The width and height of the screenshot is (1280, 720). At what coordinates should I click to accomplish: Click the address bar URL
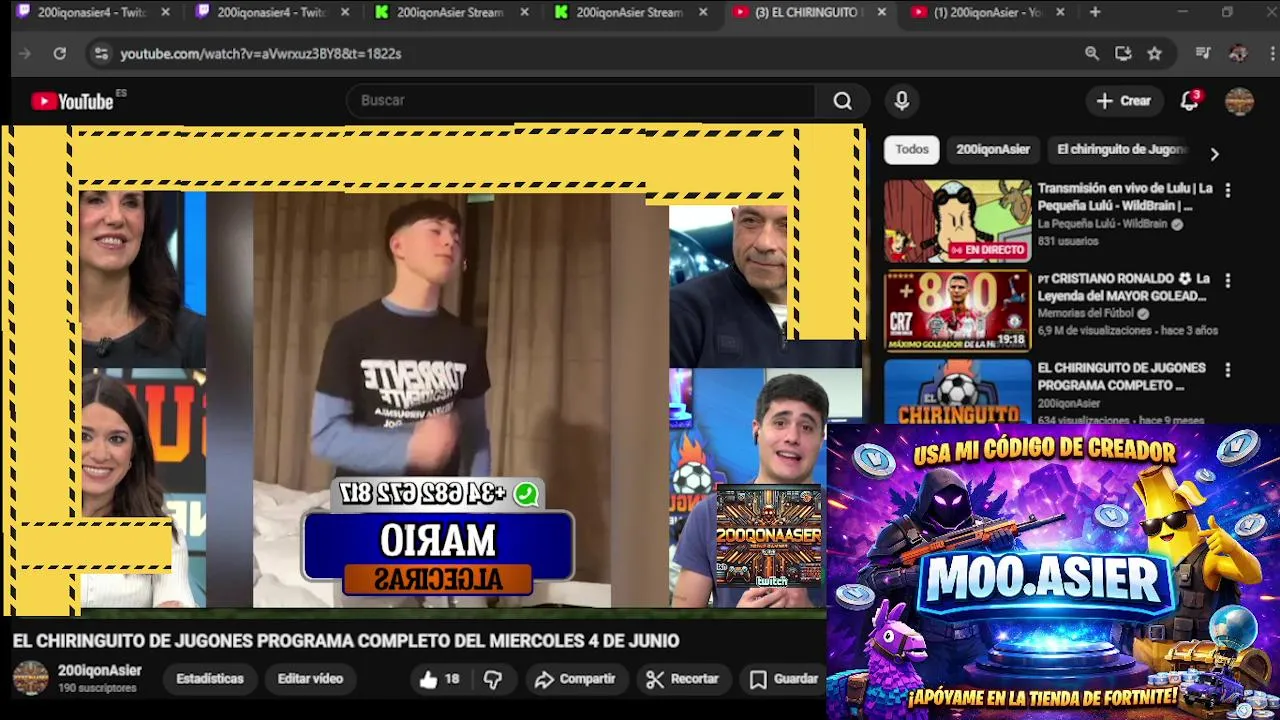[x=261, y=54]
